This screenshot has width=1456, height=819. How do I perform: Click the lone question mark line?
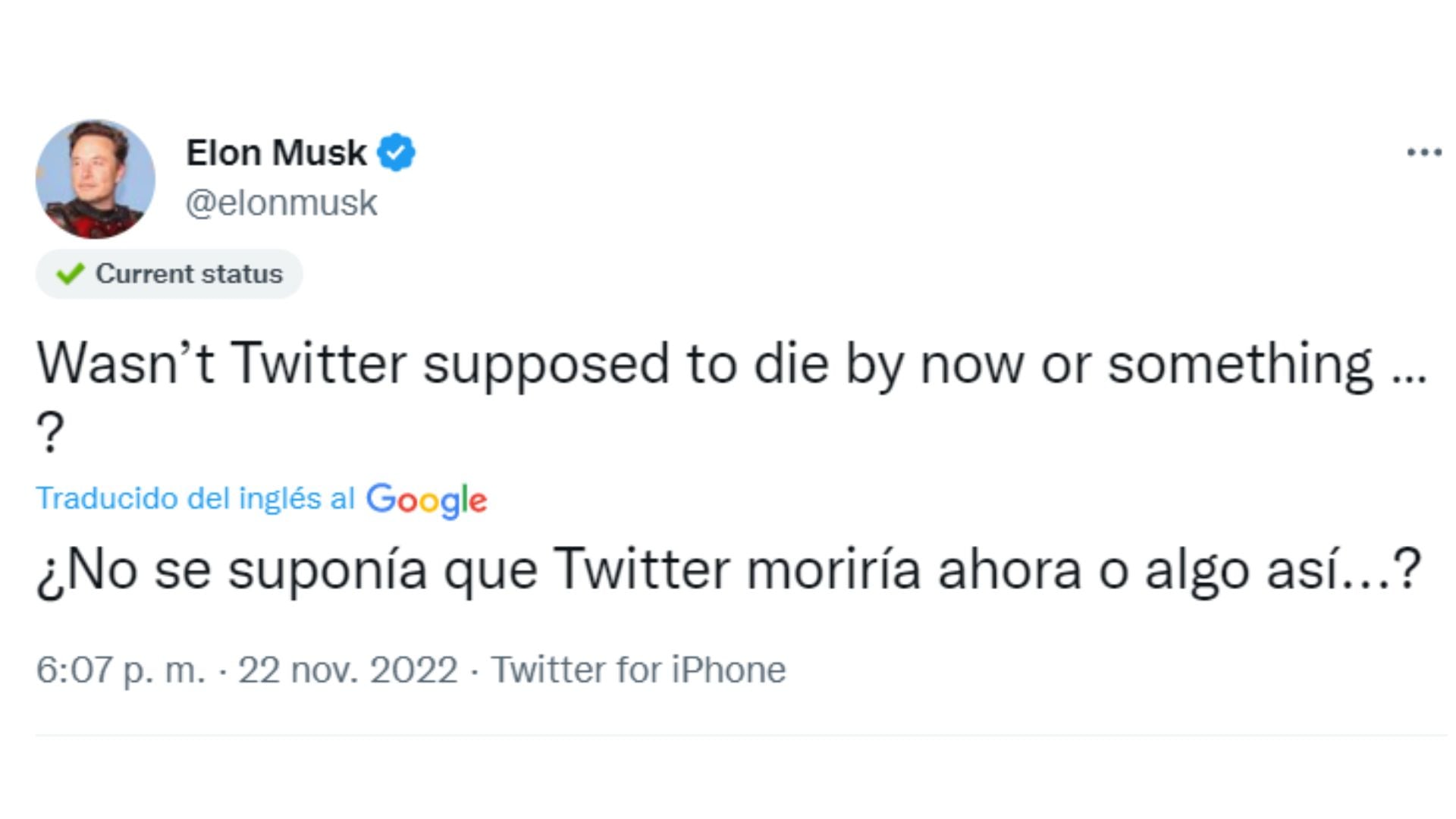pos(50,433)
